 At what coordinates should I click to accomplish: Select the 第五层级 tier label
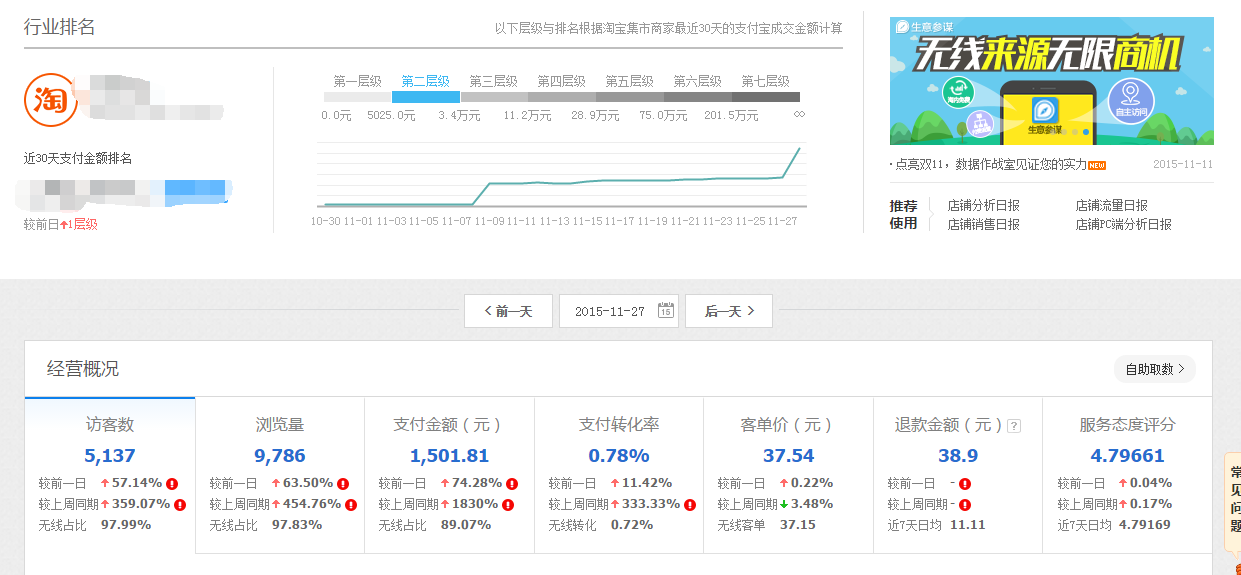[x=629, y=82]
